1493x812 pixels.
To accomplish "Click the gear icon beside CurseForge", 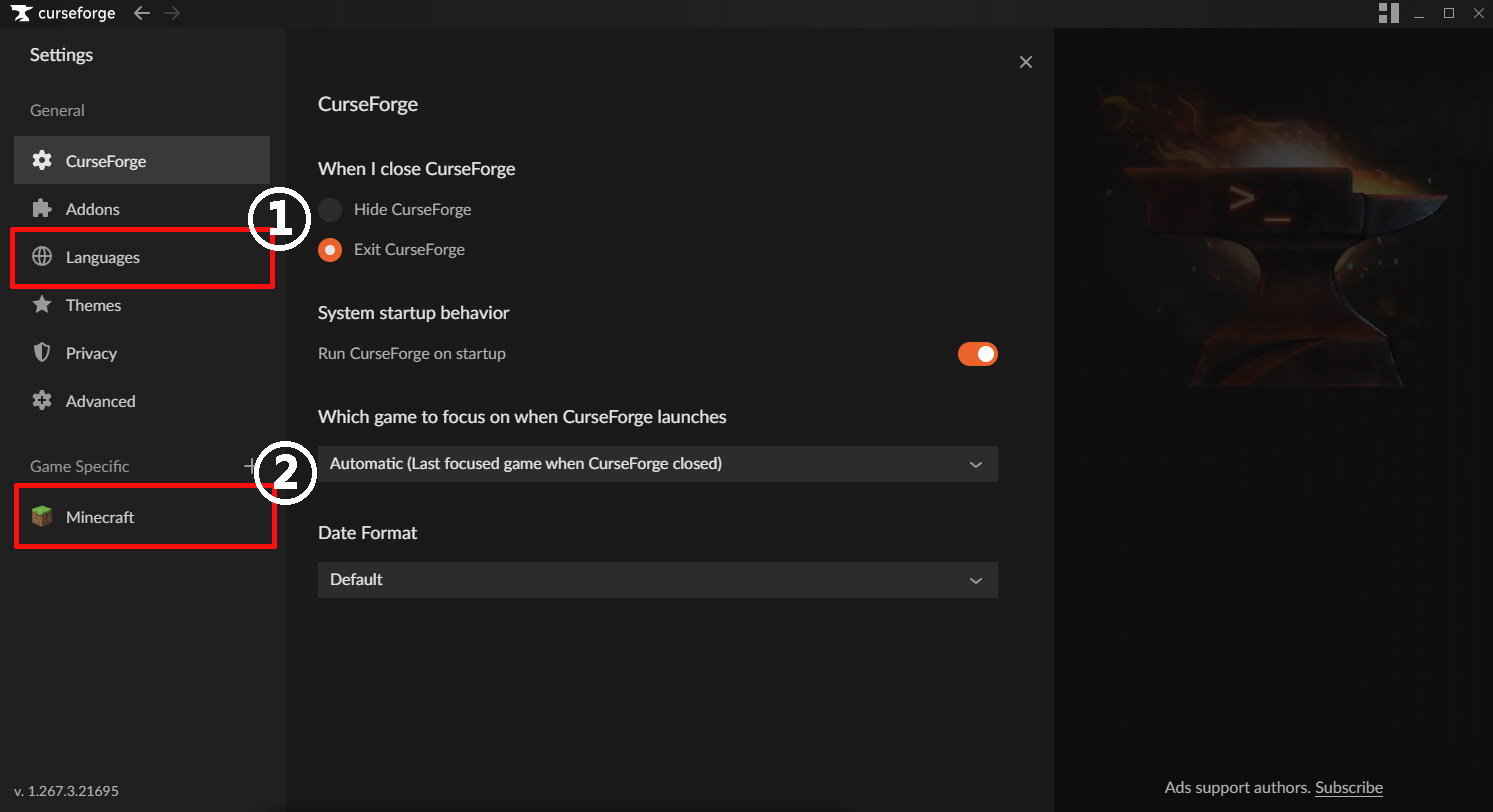I will 42,160.
